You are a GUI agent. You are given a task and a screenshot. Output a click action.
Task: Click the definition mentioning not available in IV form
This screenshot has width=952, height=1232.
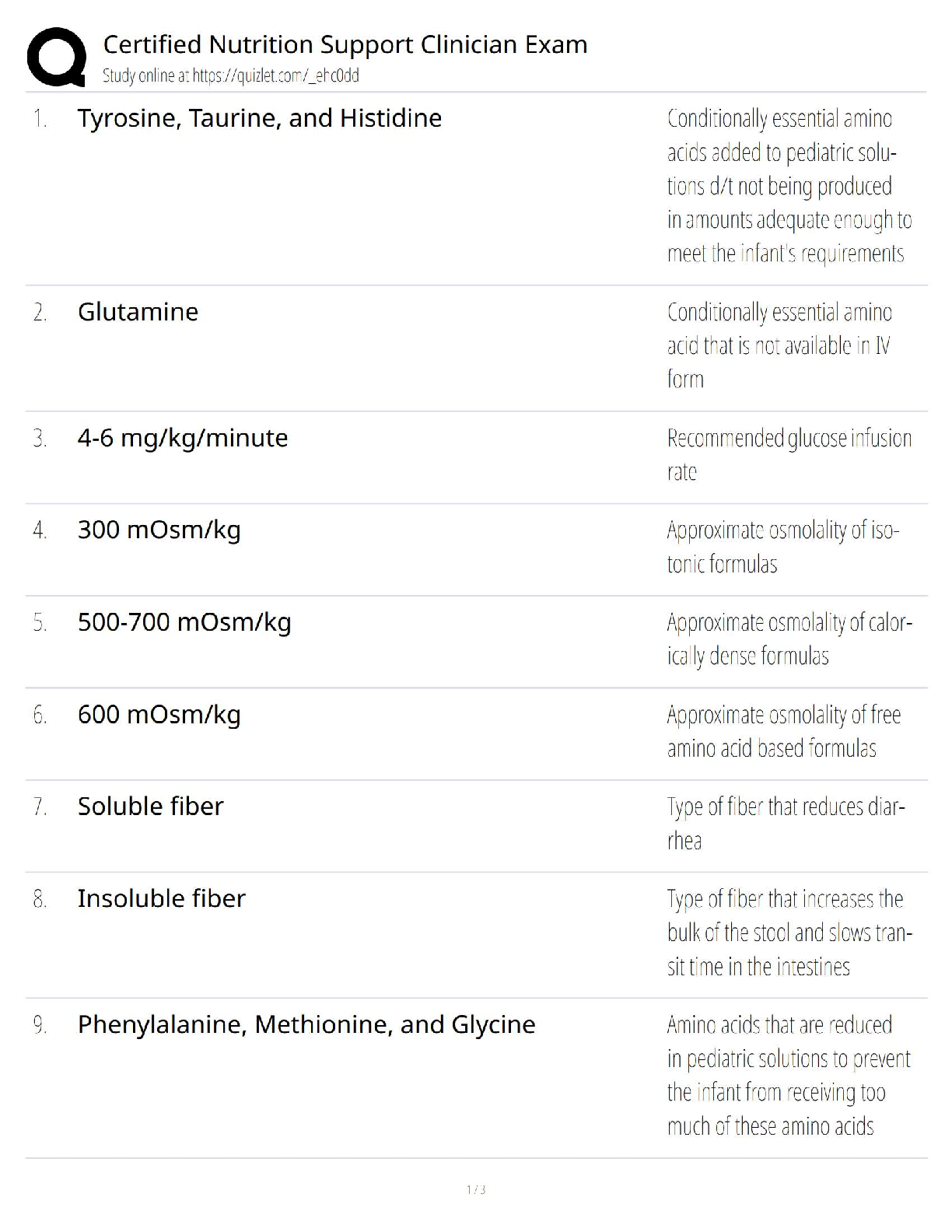[779, 345]
